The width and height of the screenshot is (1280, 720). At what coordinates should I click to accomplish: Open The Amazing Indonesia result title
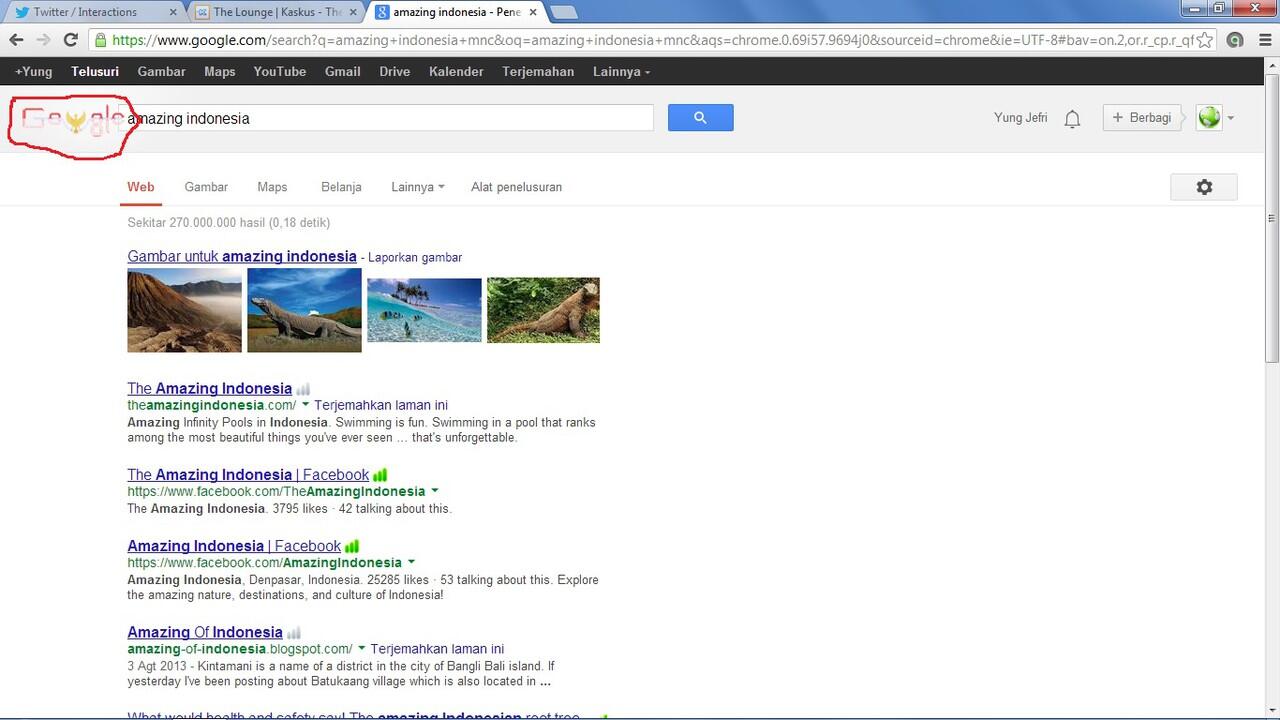pos(210,389)
